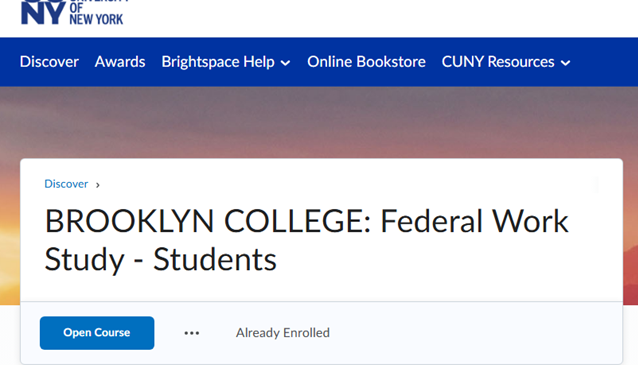Open the more options ellipsis menu
The height and width of the screenshot is (365, 638).
tap(192, 333)
